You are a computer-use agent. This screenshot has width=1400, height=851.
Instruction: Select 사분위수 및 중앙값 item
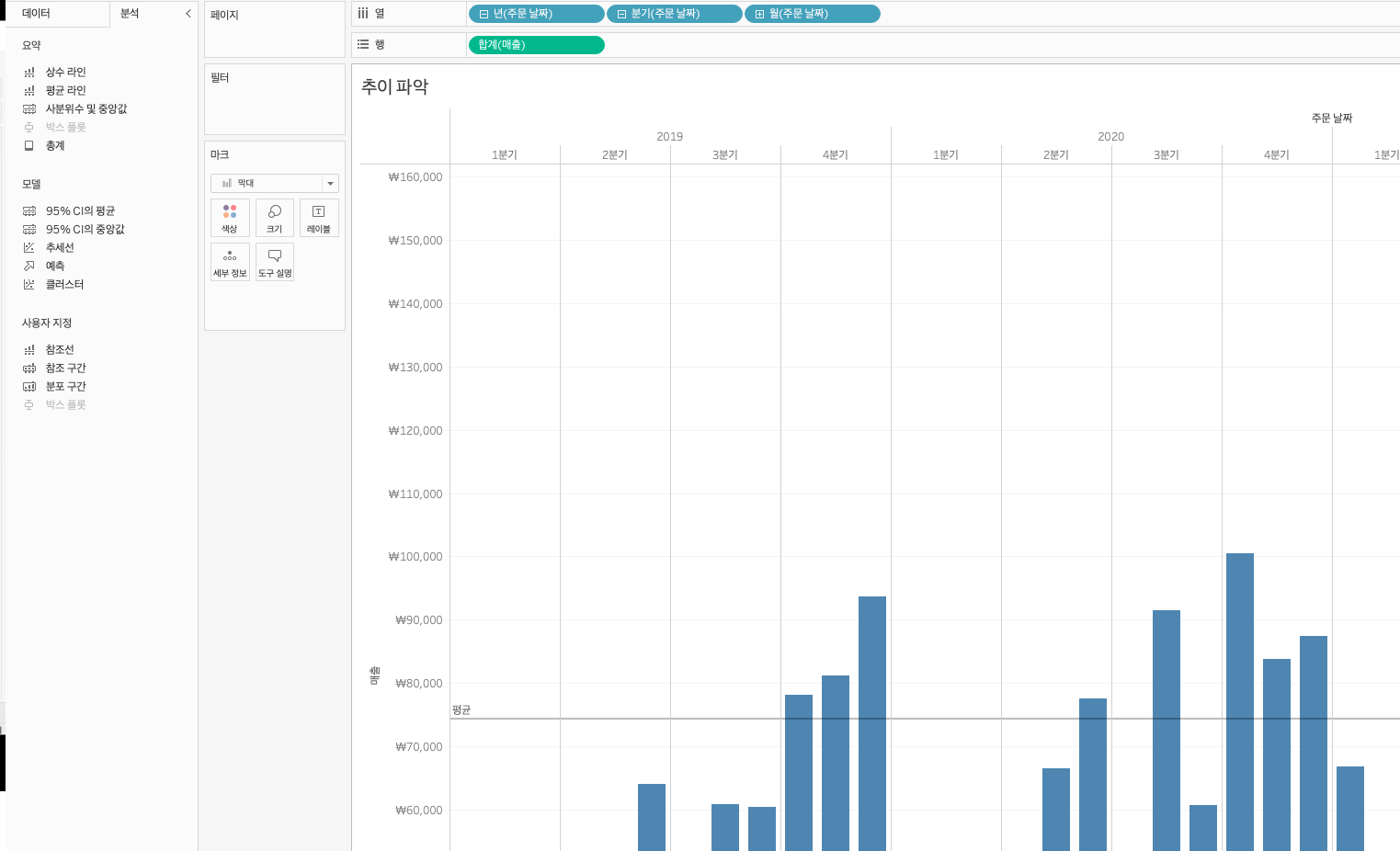tap(86, 108)
